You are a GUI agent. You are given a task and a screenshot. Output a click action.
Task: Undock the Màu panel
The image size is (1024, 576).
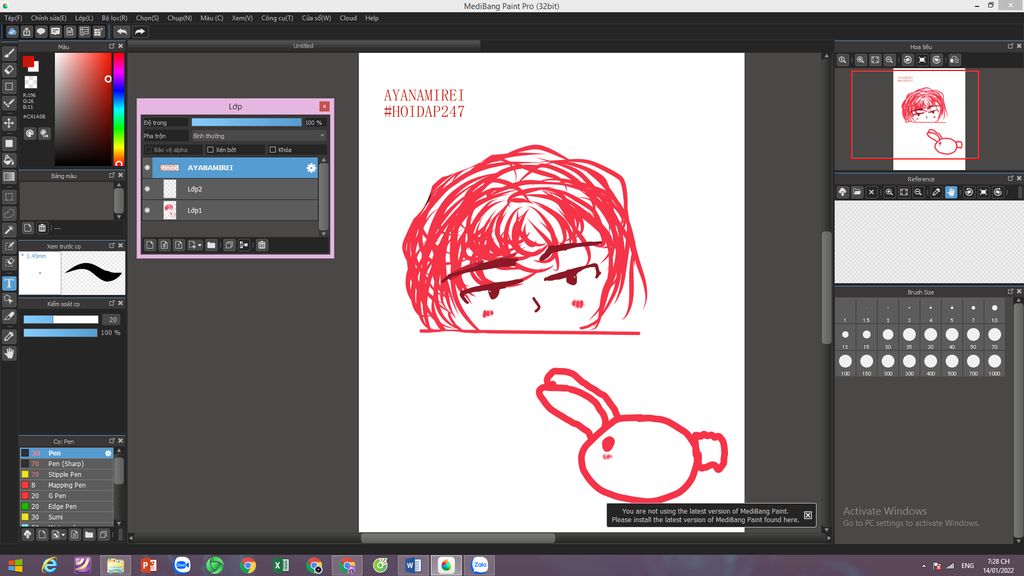tap(112, 46)
